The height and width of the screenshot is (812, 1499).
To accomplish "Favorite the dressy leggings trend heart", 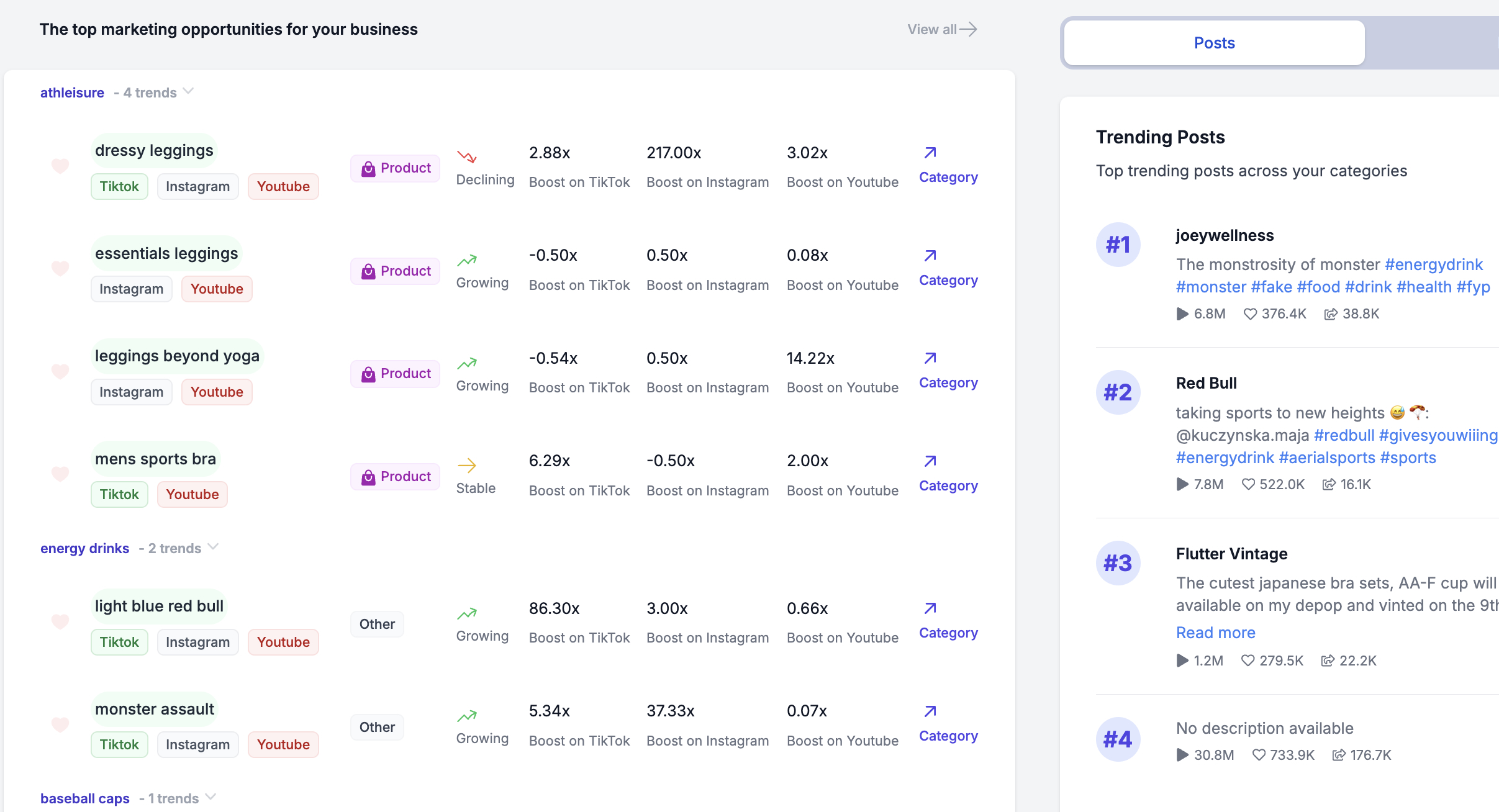I will (x=60, y=166).
